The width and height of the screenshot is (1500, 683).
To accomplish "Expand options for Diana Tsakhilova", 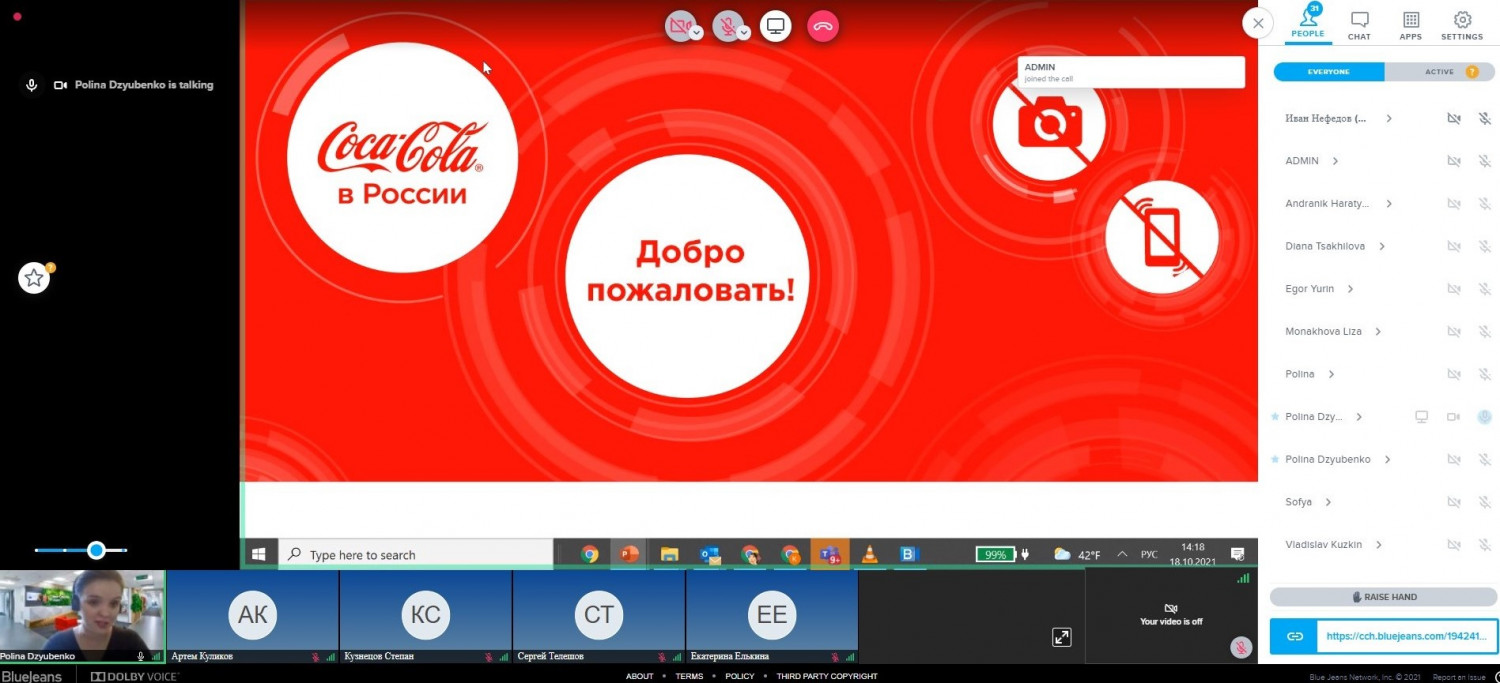I will 1382,246.
